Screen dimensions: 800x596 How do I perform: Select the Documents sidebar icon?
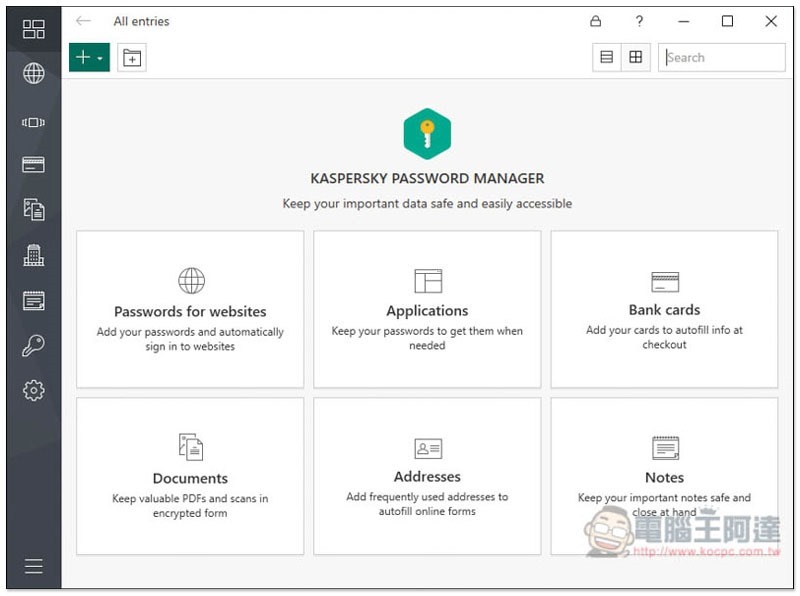click(x=33, y=209)
